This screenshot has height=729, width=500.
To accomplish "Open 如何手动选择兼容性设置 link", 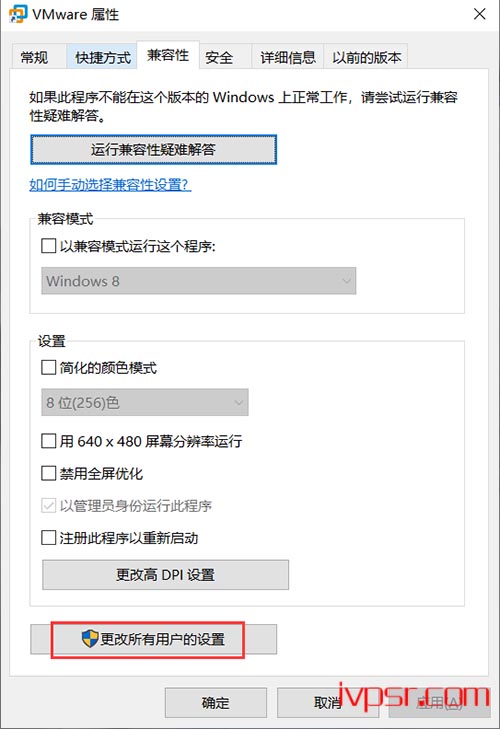I will (x=110, y=185).
